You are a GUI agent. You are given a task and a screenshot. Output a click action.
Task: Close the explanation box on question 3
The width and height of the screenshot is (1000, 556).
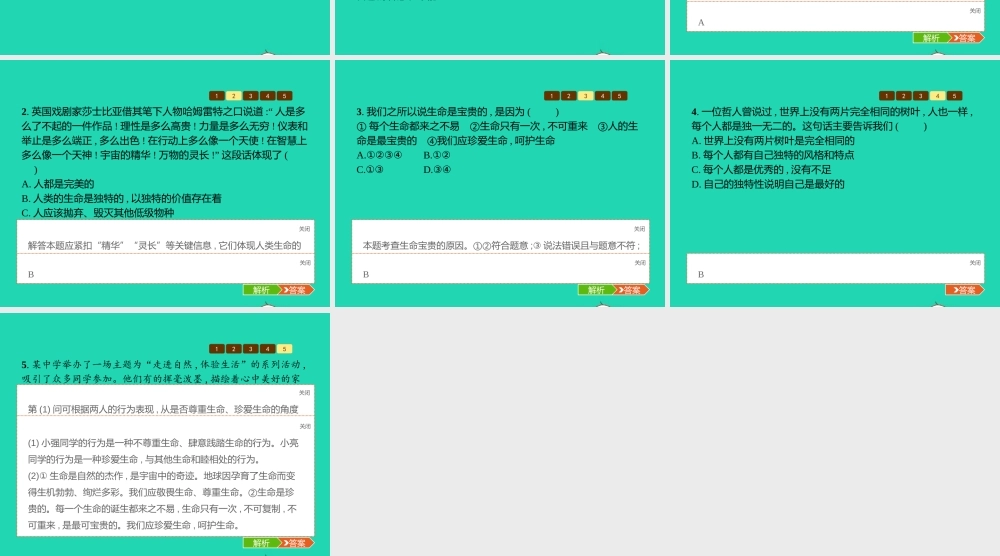click(x=640, y=229)
